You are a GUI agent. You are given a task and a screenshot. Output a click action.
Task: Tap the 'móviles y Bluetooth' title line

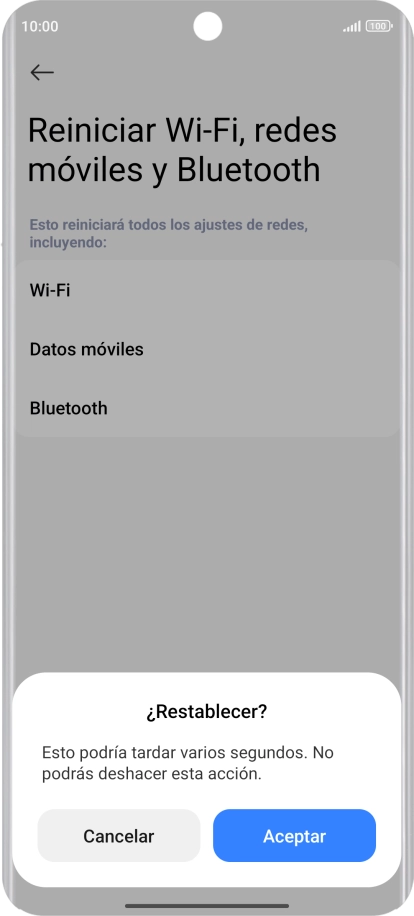click(174, 170)
